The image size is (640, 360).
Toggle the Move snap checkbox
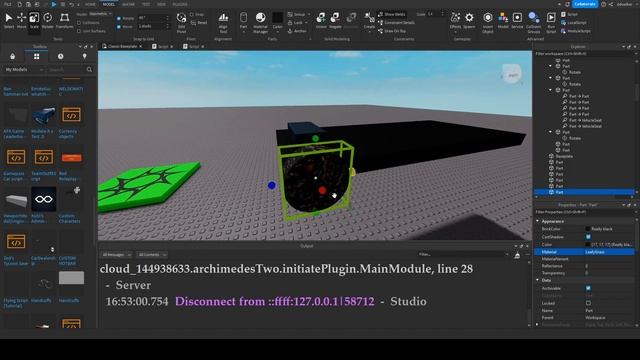(119, 27)
